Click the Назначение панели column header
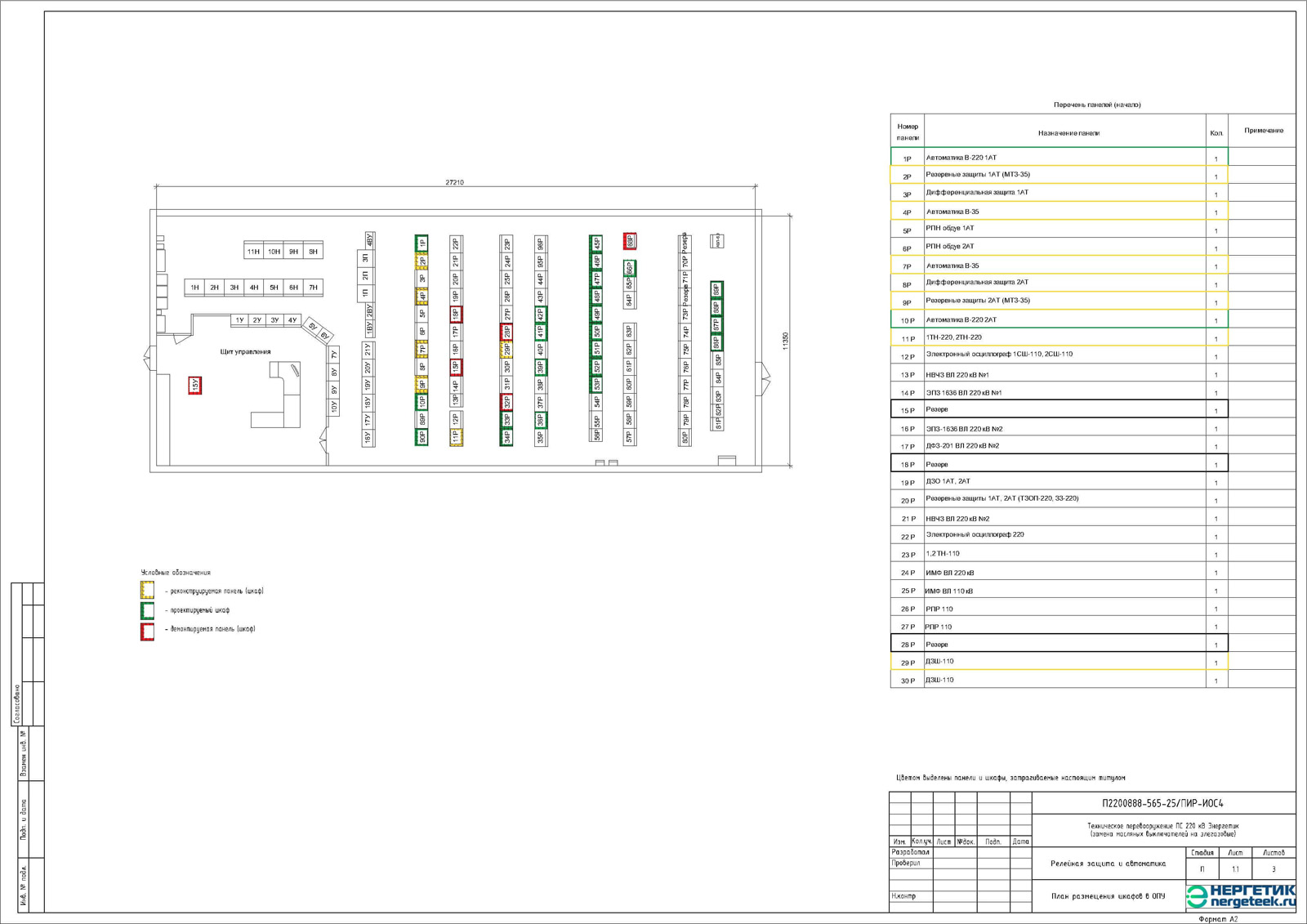Image resolution: width=1307 pixels, height=924 pixels. point(1068,132)
